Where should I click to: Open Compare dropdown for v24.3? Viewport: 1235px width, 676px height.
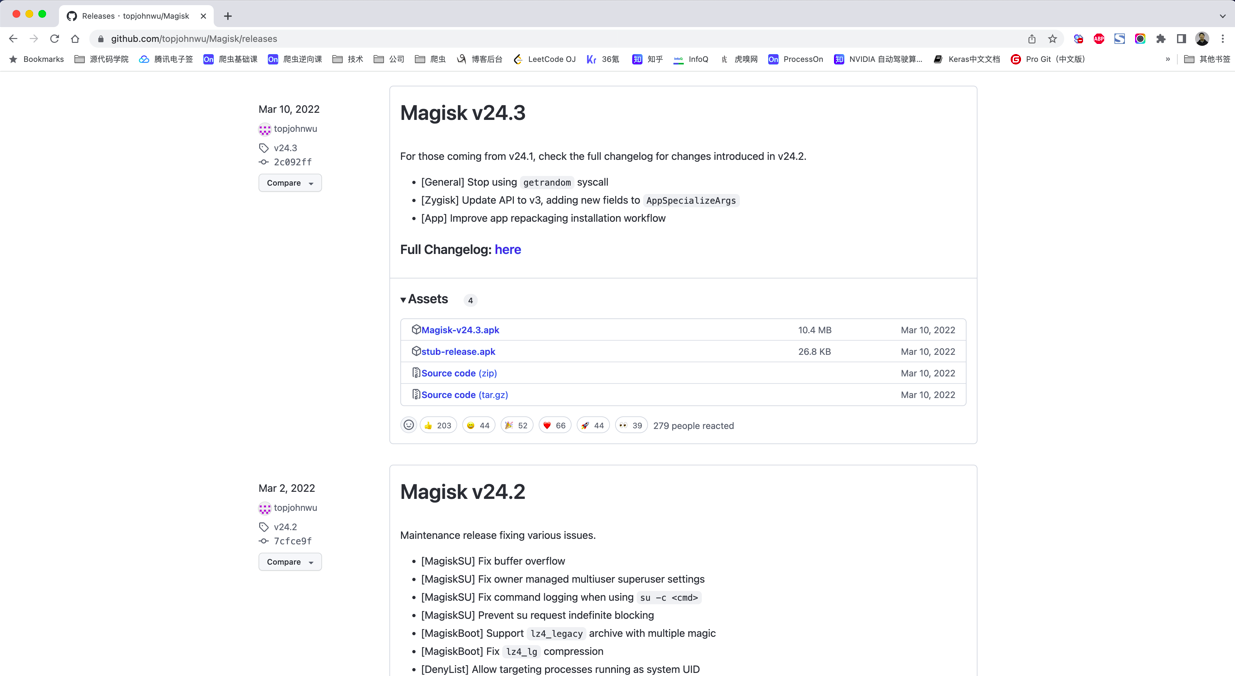pyautogui.click(x=290, y=183)
